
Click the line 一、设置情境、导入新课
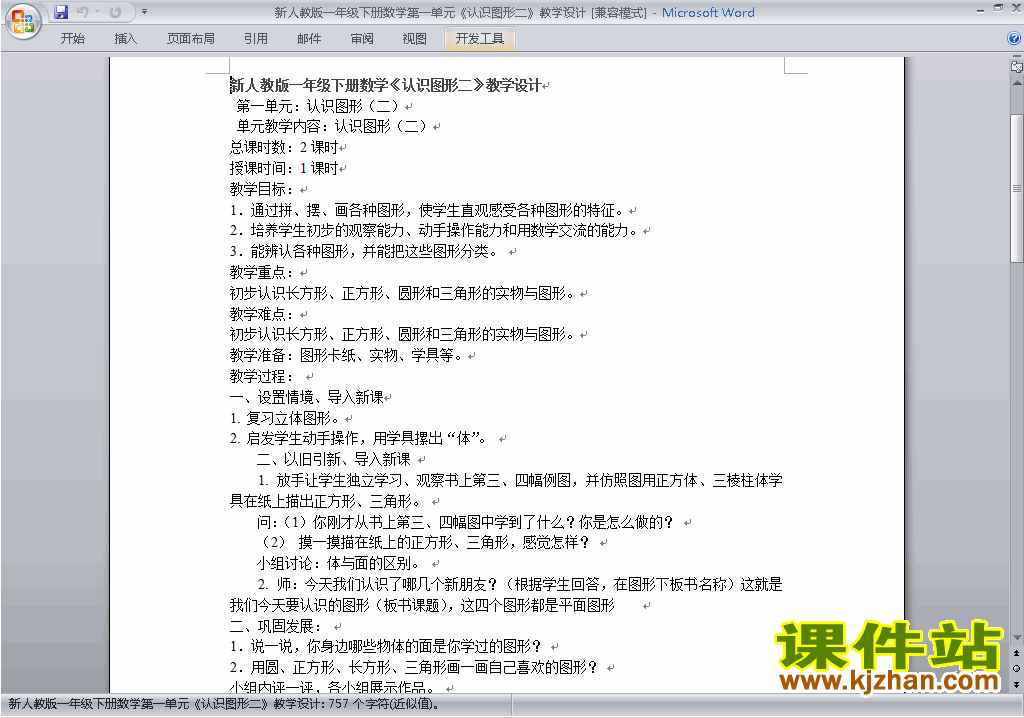coord(306,397)
